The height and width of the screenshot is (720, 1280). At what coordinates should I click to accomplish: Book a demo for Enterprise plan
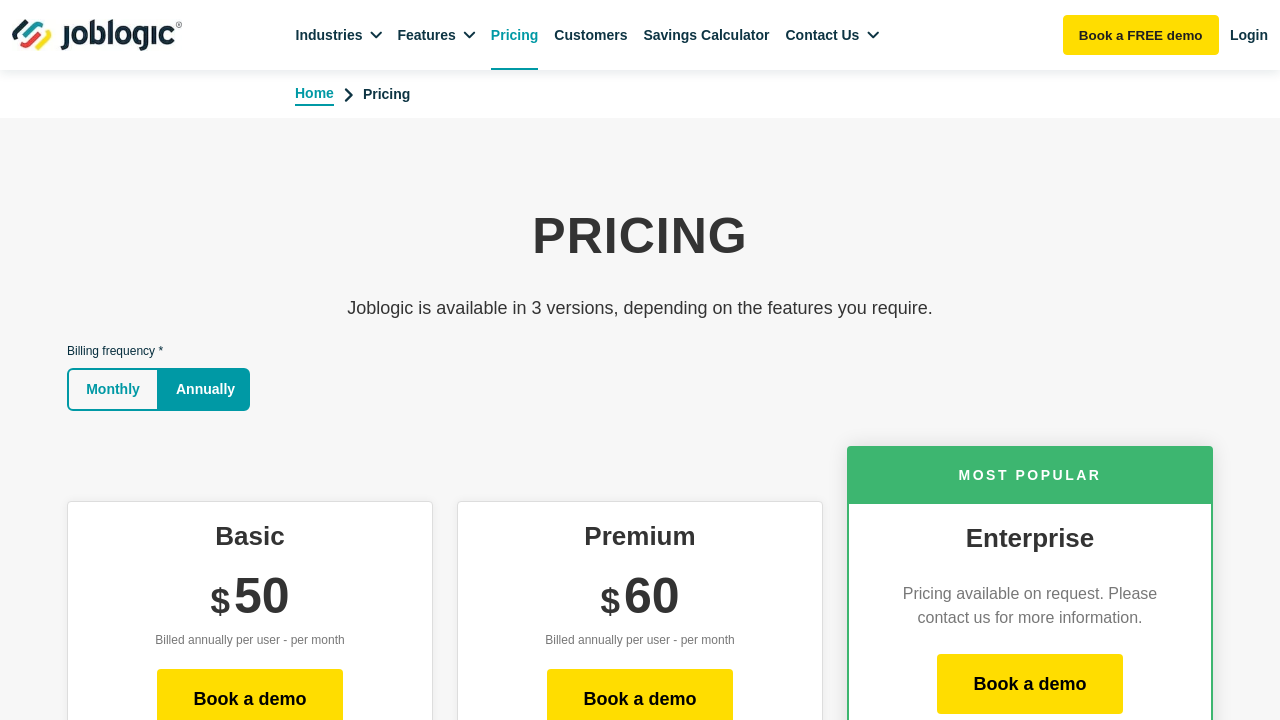click(1030, 684)
